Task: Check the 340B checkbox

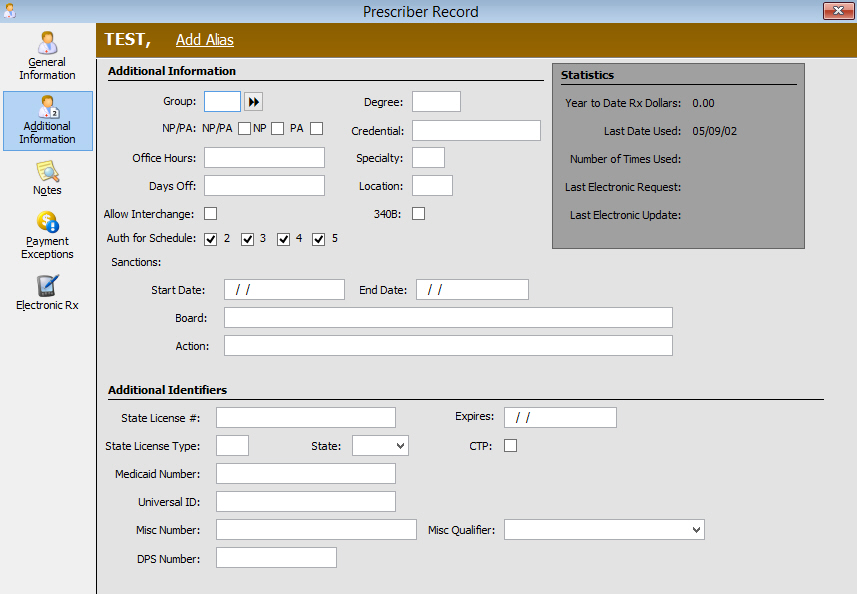Action: (419, 213)
